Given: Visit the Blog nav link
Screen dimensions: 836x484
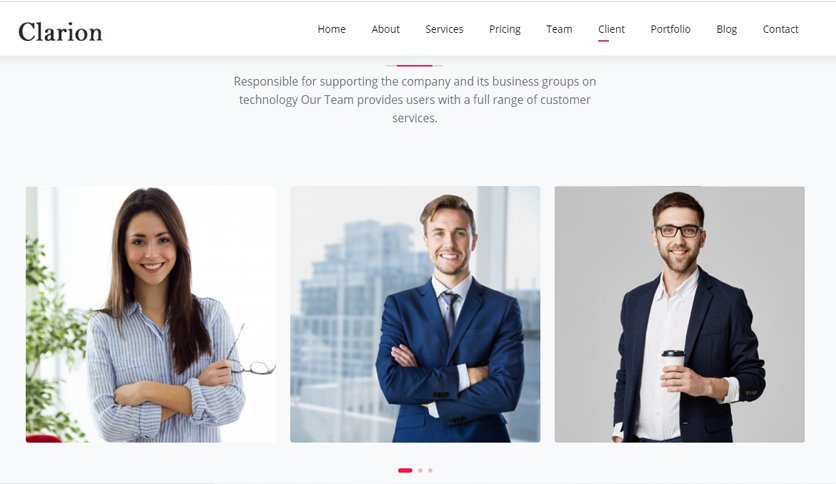Looking at the screenshot, I should click(727, 29).
